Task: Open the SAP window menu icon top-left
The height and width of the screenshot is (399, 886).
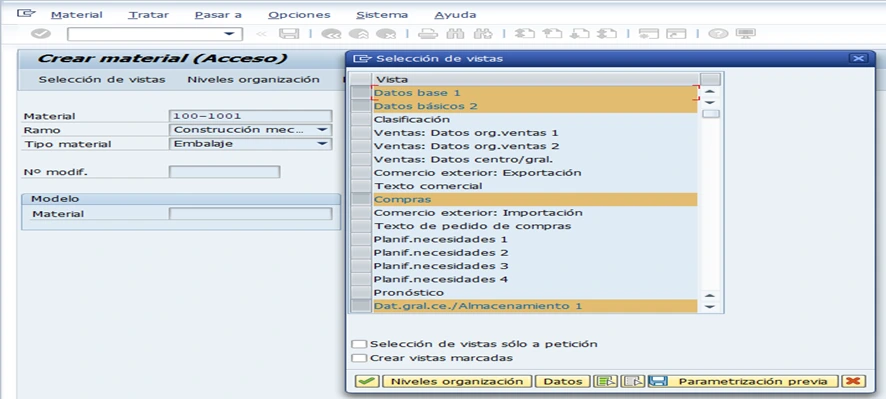Action: click(x=26, y=14)
